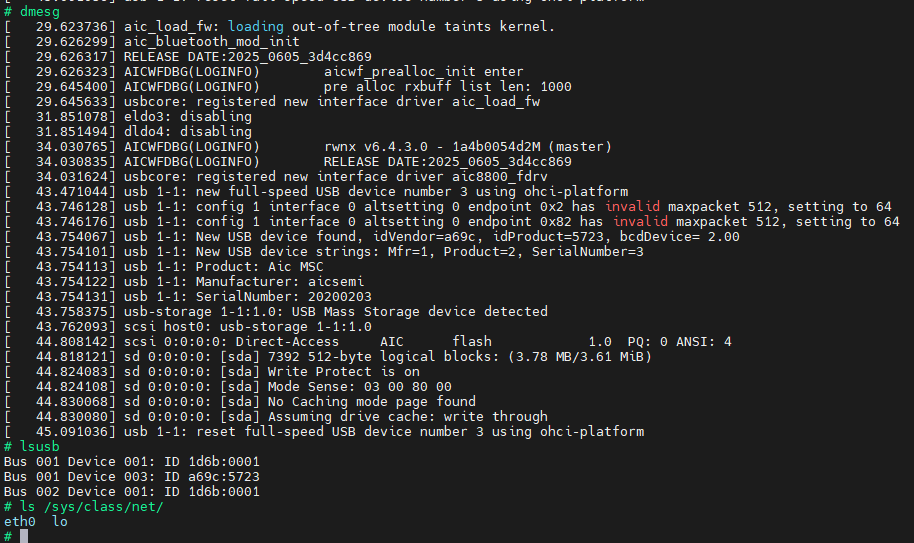The image size is (914, 543).
Task: Click the 'rwnx v6.4.3.0' version text
Action: 380,146
